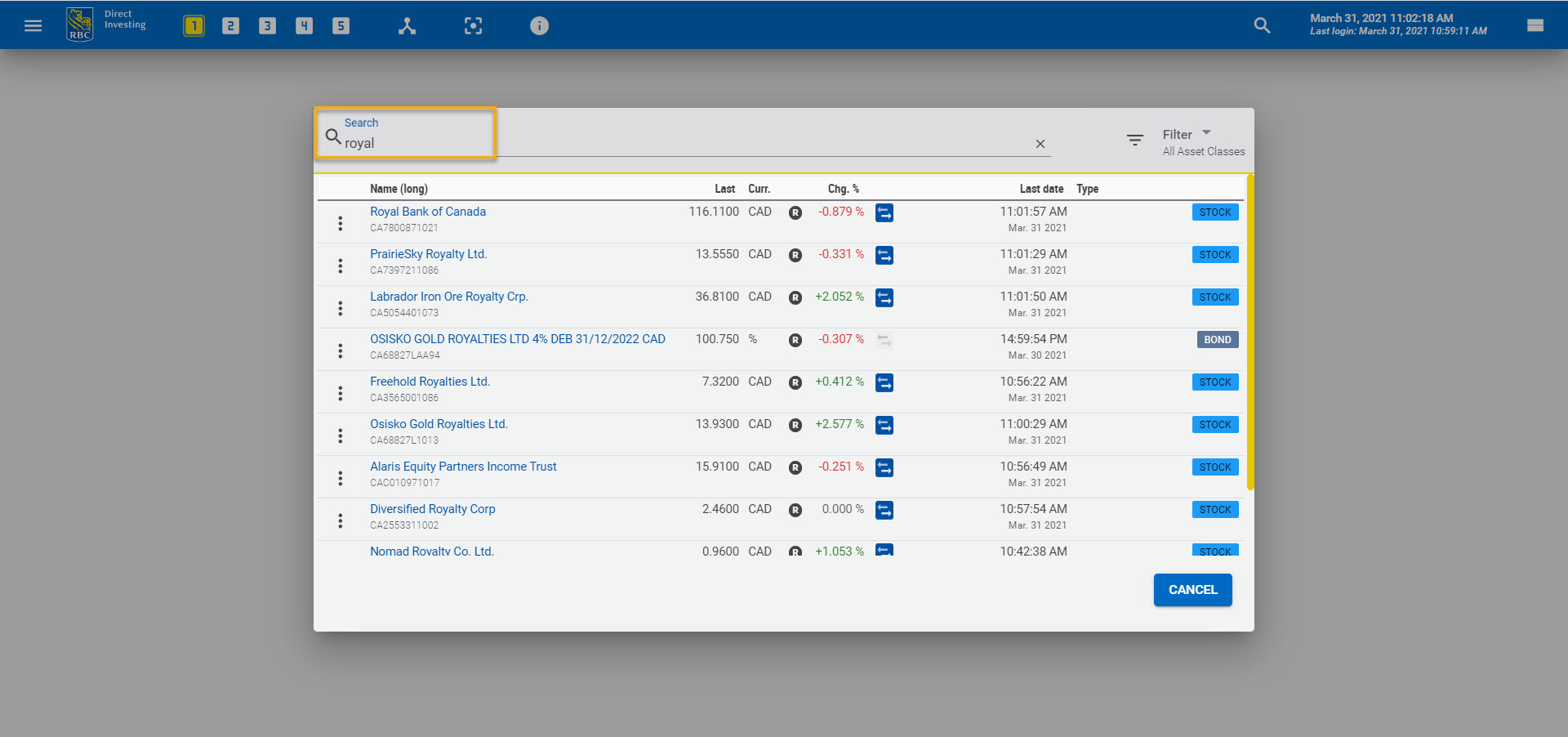Open the kebab menu beside Diversified Royalty Corp
Screen dimensions: 1568x737
[x=341, y=520]
